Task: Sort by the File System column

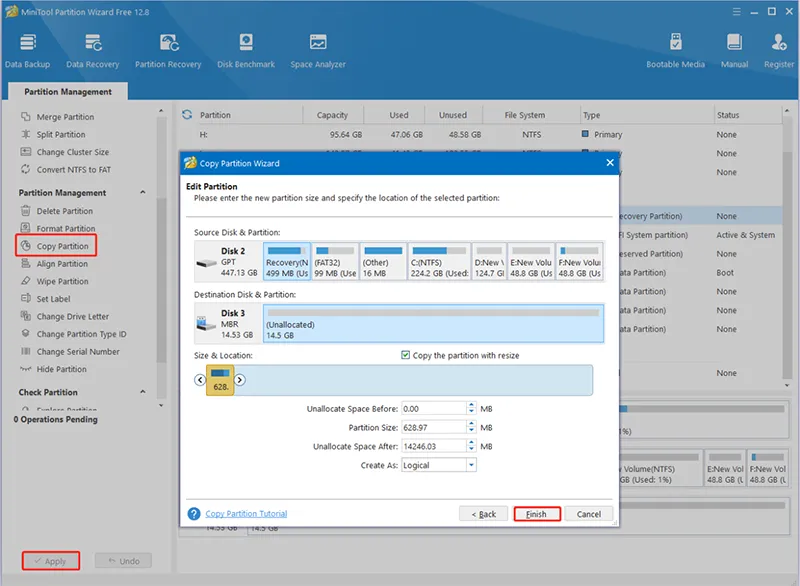Action: tap(524, 115)
